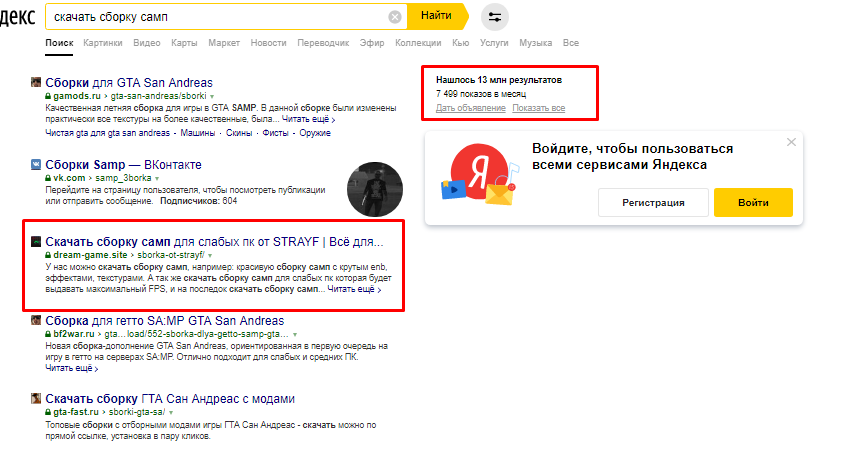The height and width of the screenshot is (452, 862).
Task: Expand the gta-fast.ru result dropdown arrow
Action: [171, 412]
